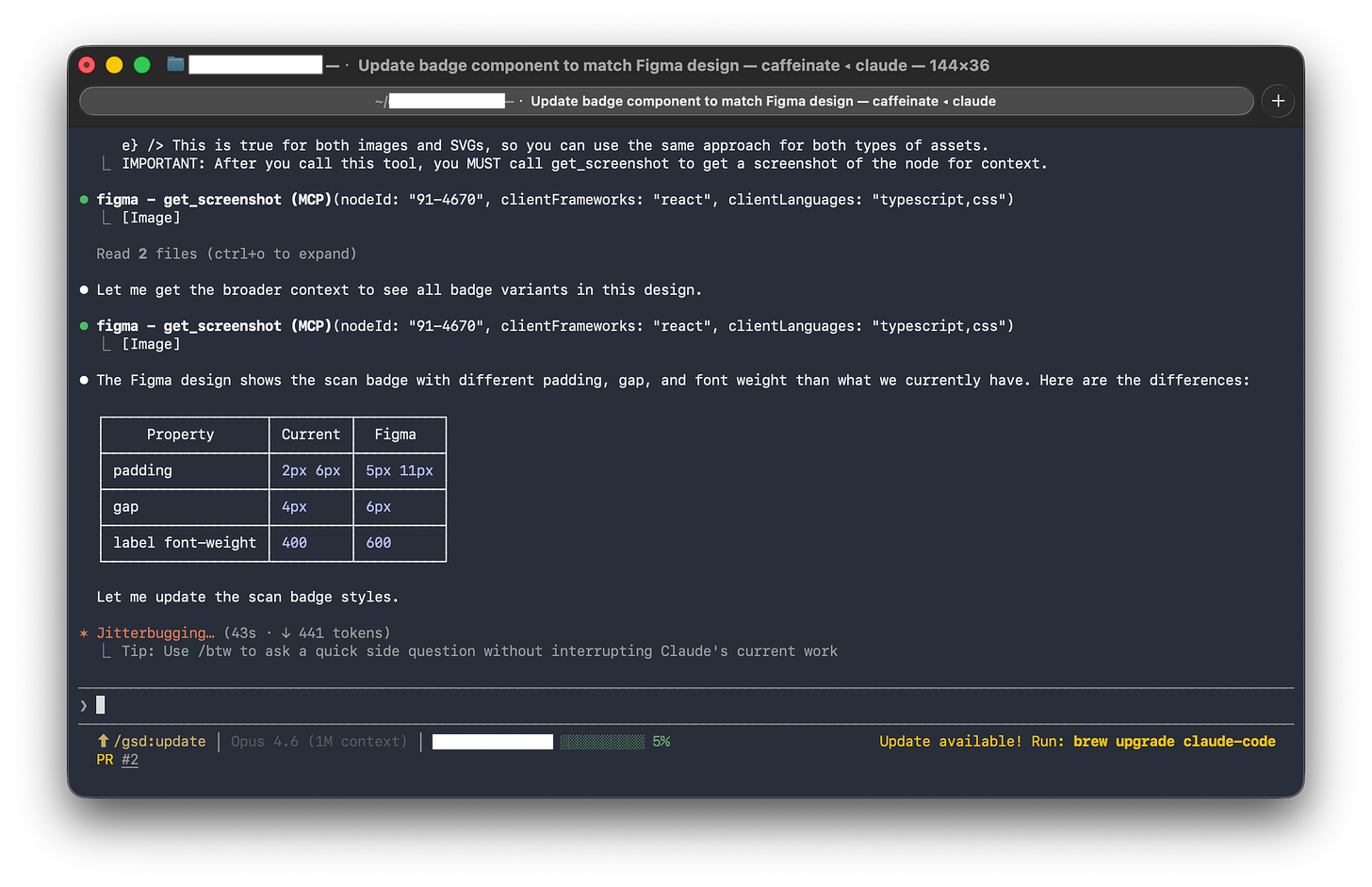This screenshot has height=887, width=1372.
Task: Click the folder icon in title bar
Action: coord(175,64)
